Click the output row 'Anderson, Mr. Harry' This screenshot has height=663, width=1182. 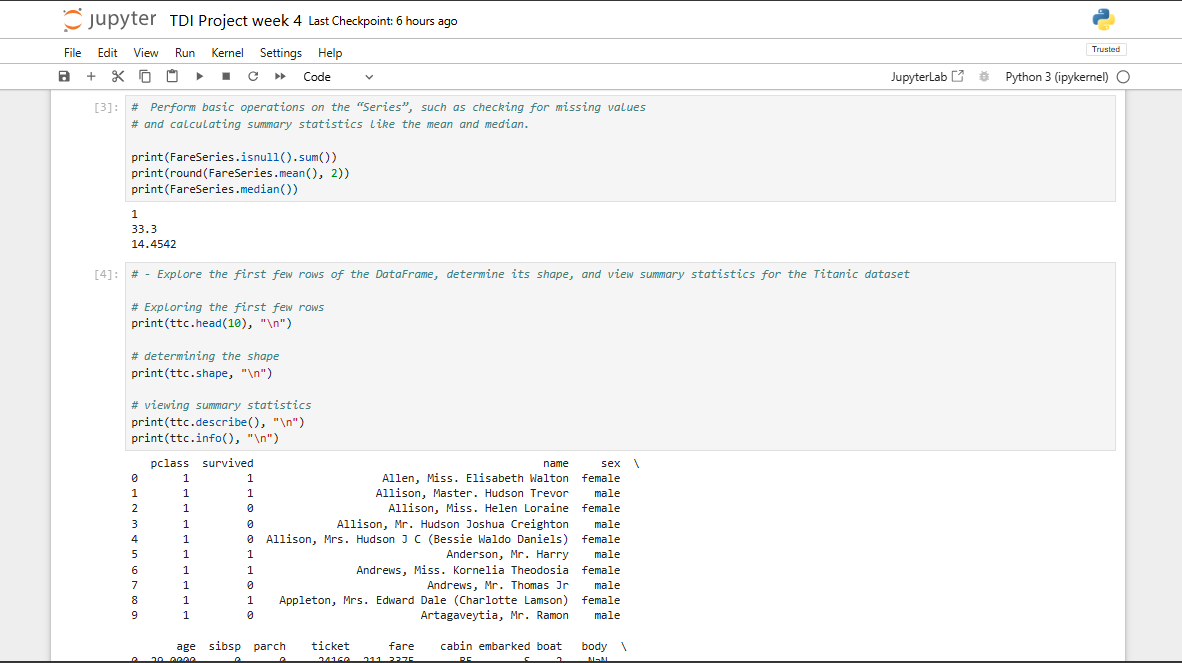click(507, 555)
